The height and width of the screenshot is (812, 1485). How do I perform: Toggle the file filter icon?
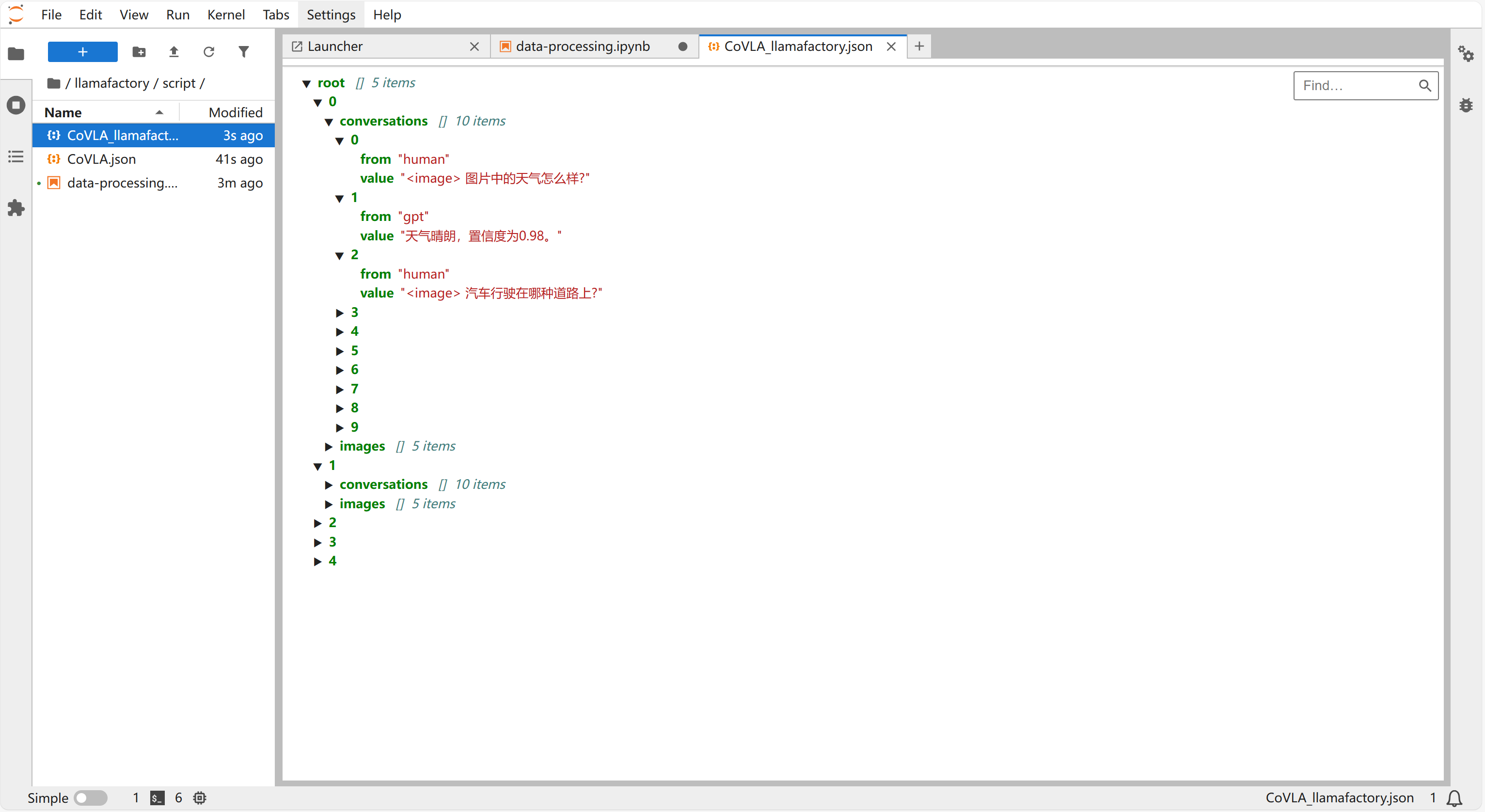coord(244,52)
